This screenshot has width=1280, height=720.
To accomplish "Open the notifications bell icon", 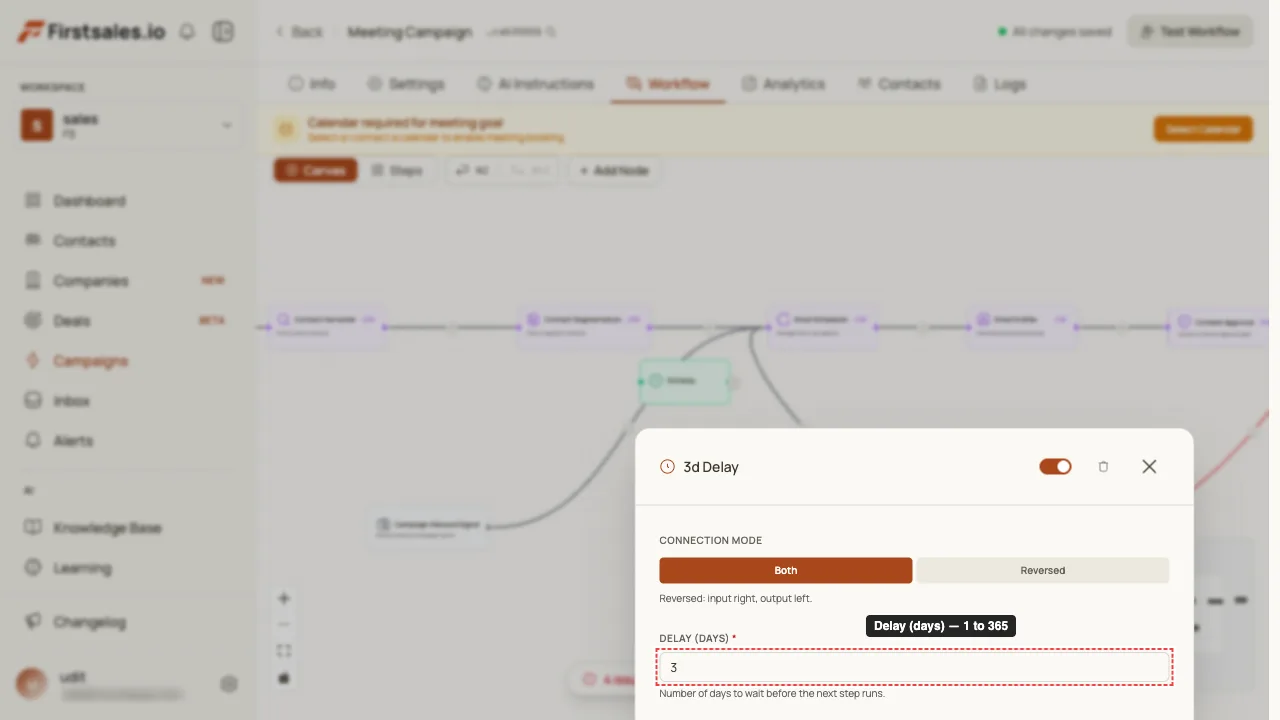I will (x=187, y=32).
